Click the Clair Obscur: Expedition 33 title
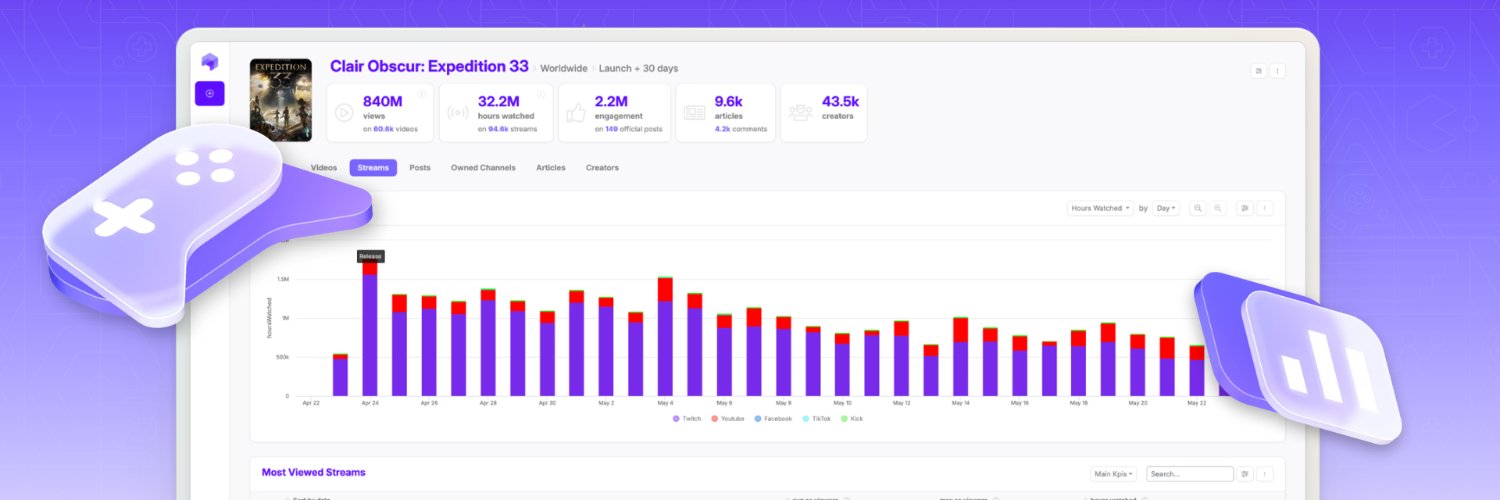 [429, 67]
